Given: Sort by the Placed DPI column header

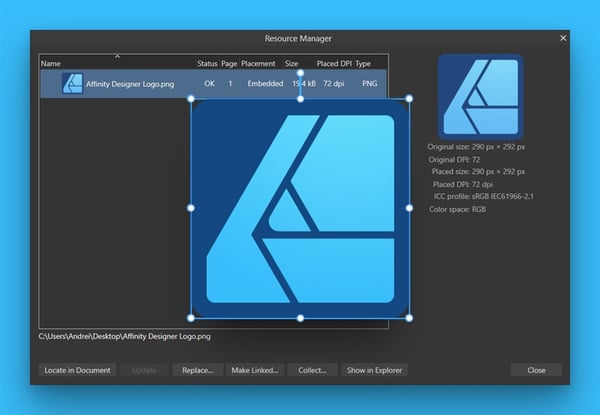Looking at the screenshot, I should click(x=334, y=63).
